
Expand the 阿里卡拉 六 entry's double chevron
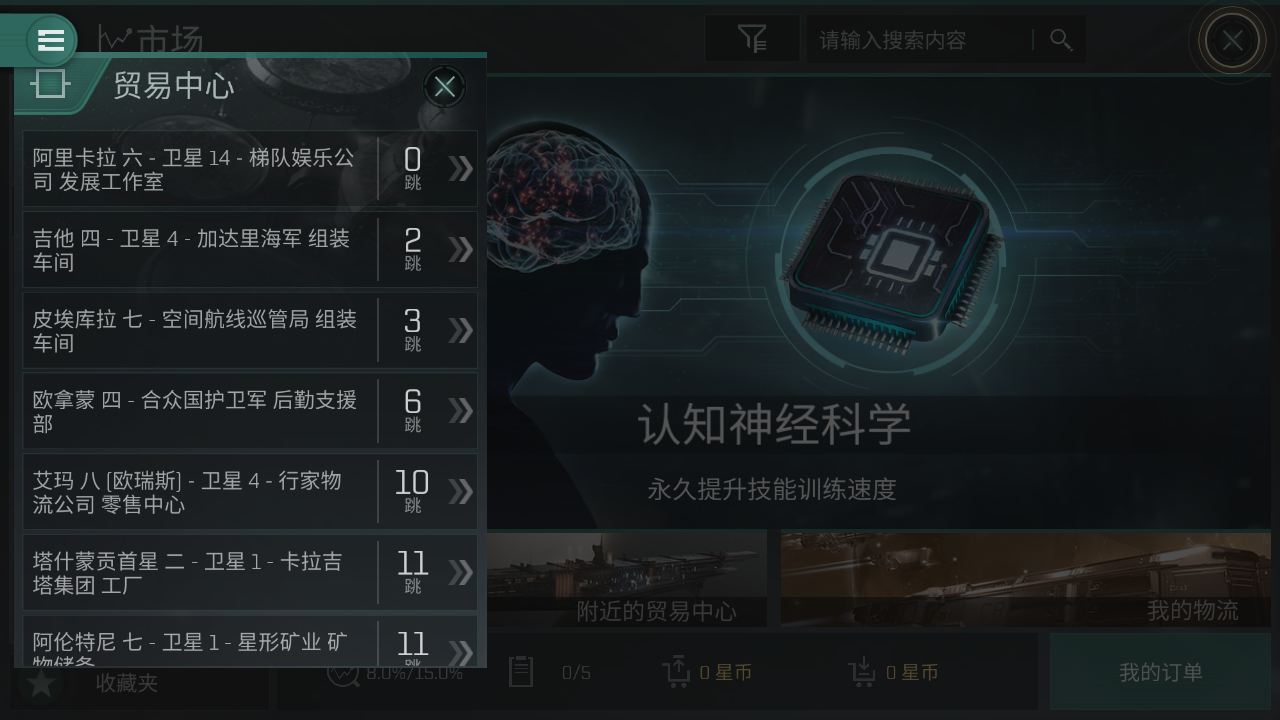pyautogui.click(x=460, y=168)
